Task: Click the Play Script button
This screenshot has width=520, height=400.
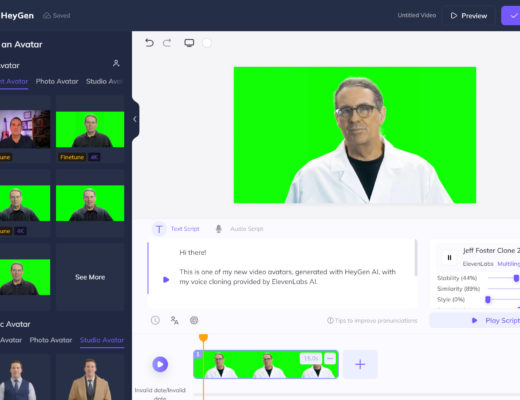Action: coord(475,320)
